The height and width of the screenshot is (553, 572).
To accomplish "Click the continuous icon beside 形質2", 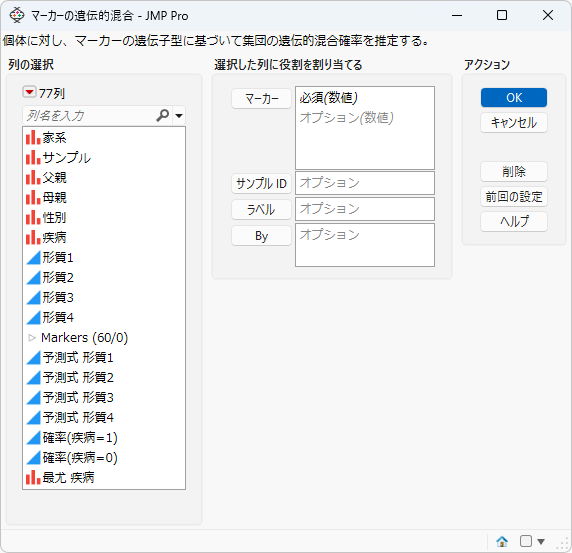I will click(33, 278).
